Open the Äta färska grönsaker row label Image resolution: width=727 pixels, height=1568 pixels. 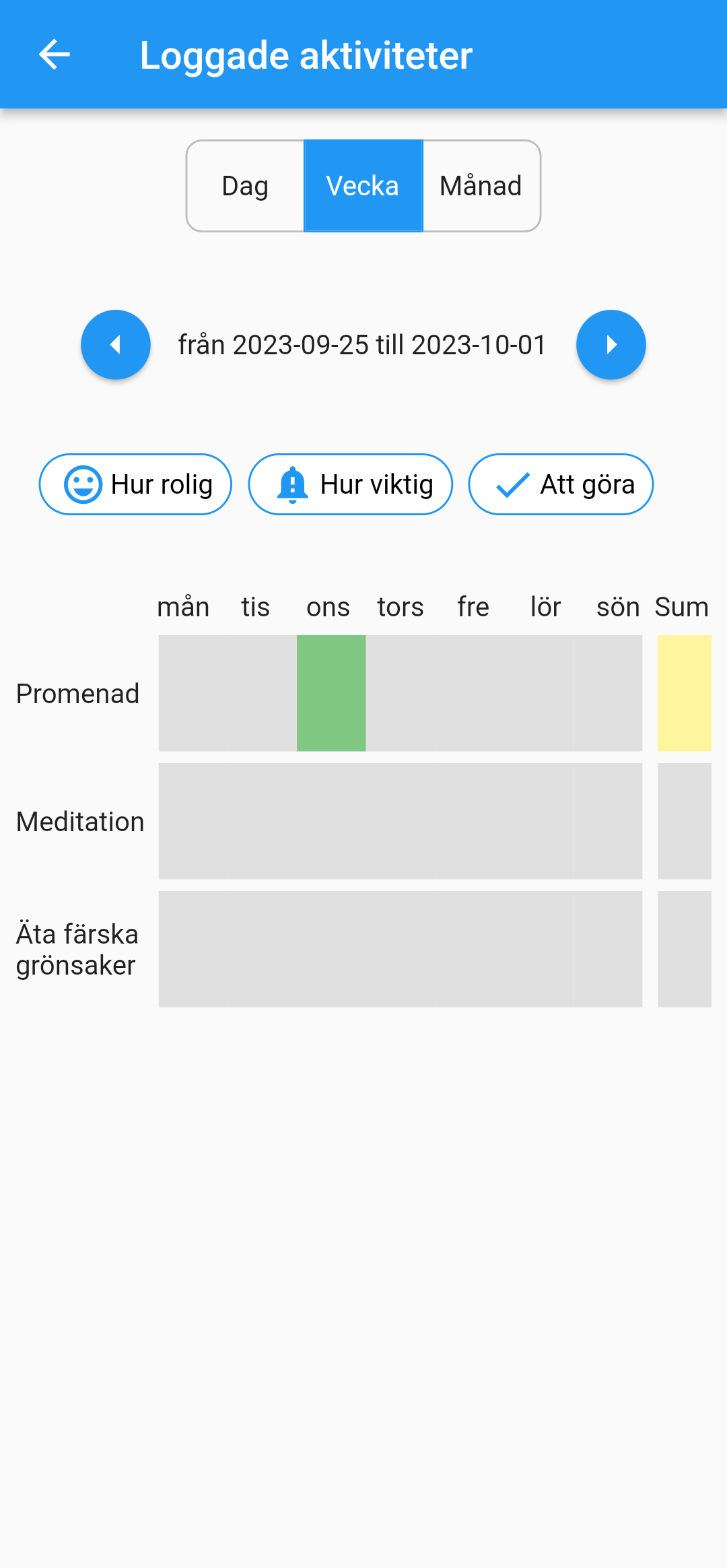click(77, 950)
